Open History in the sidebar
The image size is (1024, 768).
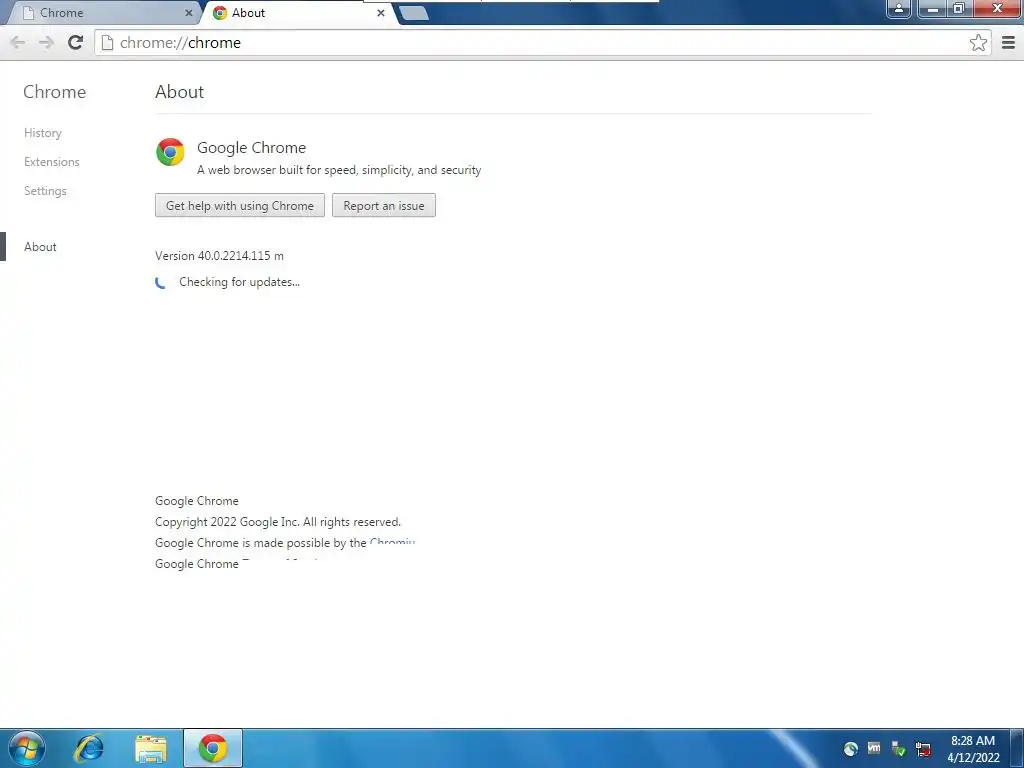pos(42,133)
